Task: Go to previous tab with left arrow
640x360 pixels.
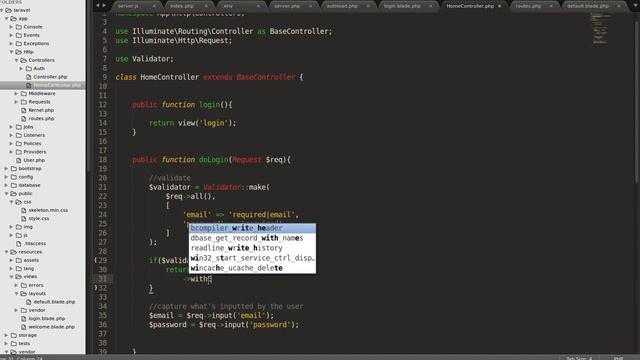Action: click(x=98, y=6)
